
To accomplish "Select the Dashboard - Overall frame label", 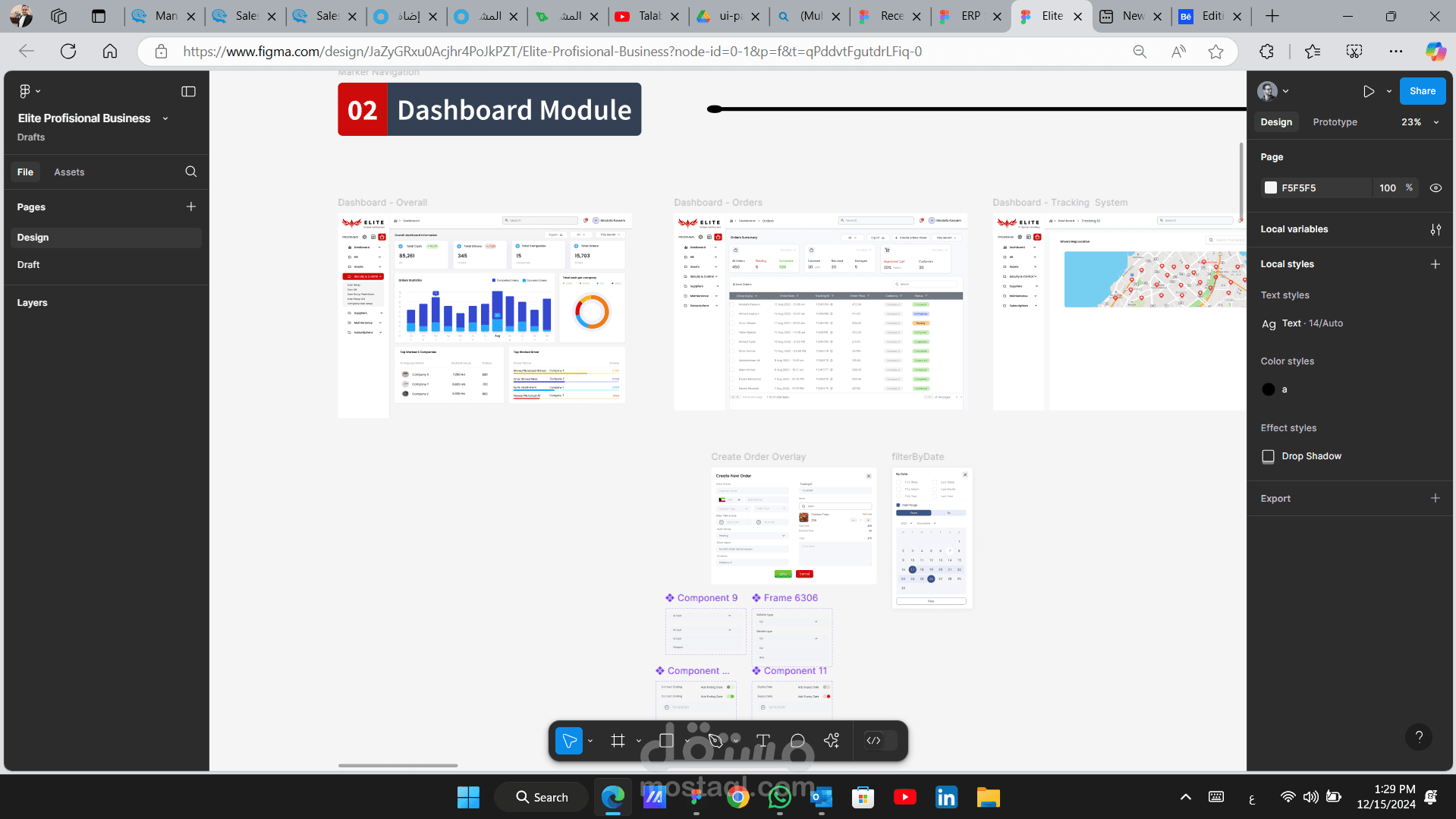I will pyautogui.click(x=382, y=203).
